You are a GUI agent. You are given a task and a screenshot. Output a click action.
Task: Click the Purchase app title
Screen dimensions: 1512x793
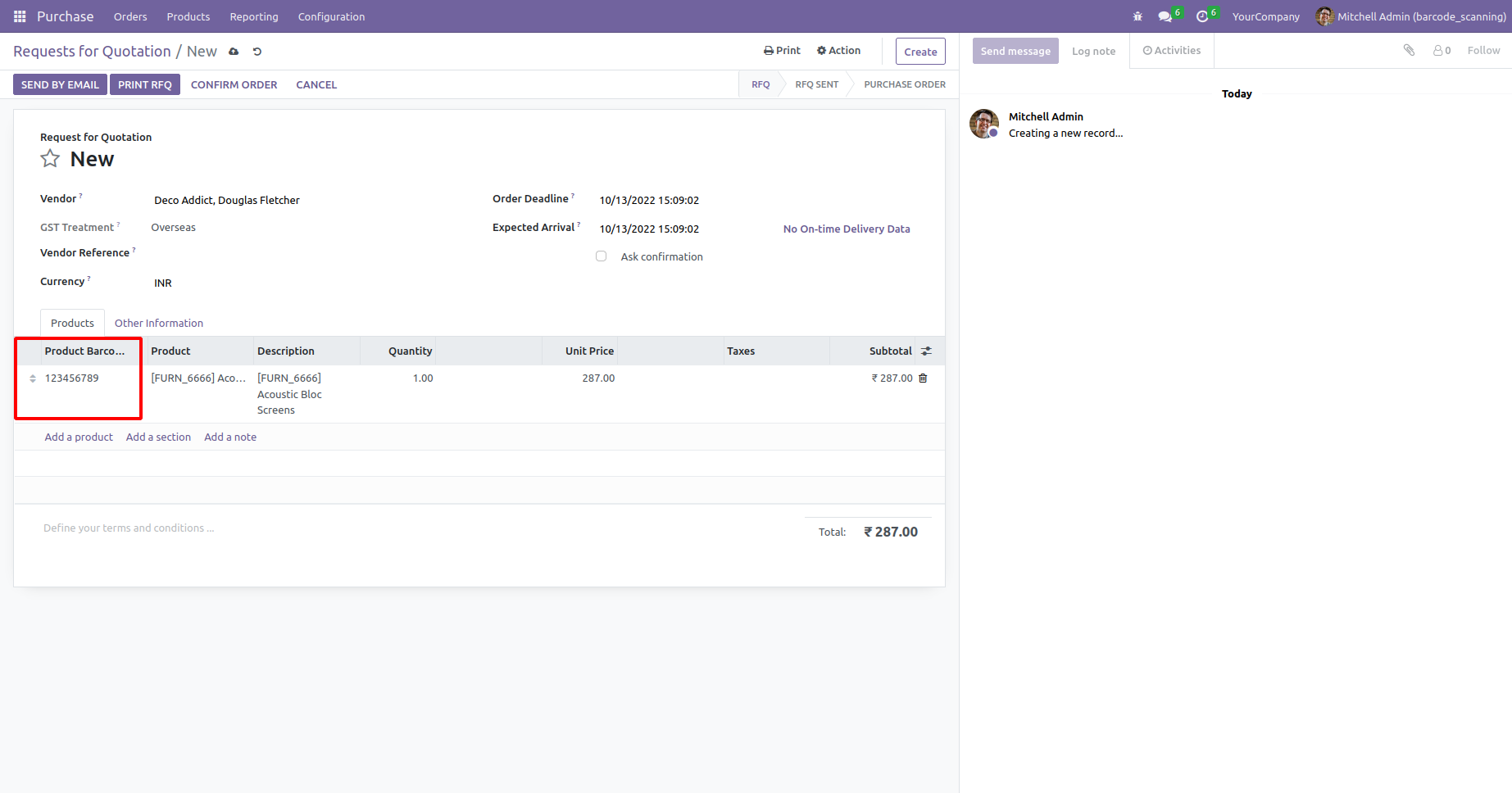pyautogui.click(x=66, y=16)
